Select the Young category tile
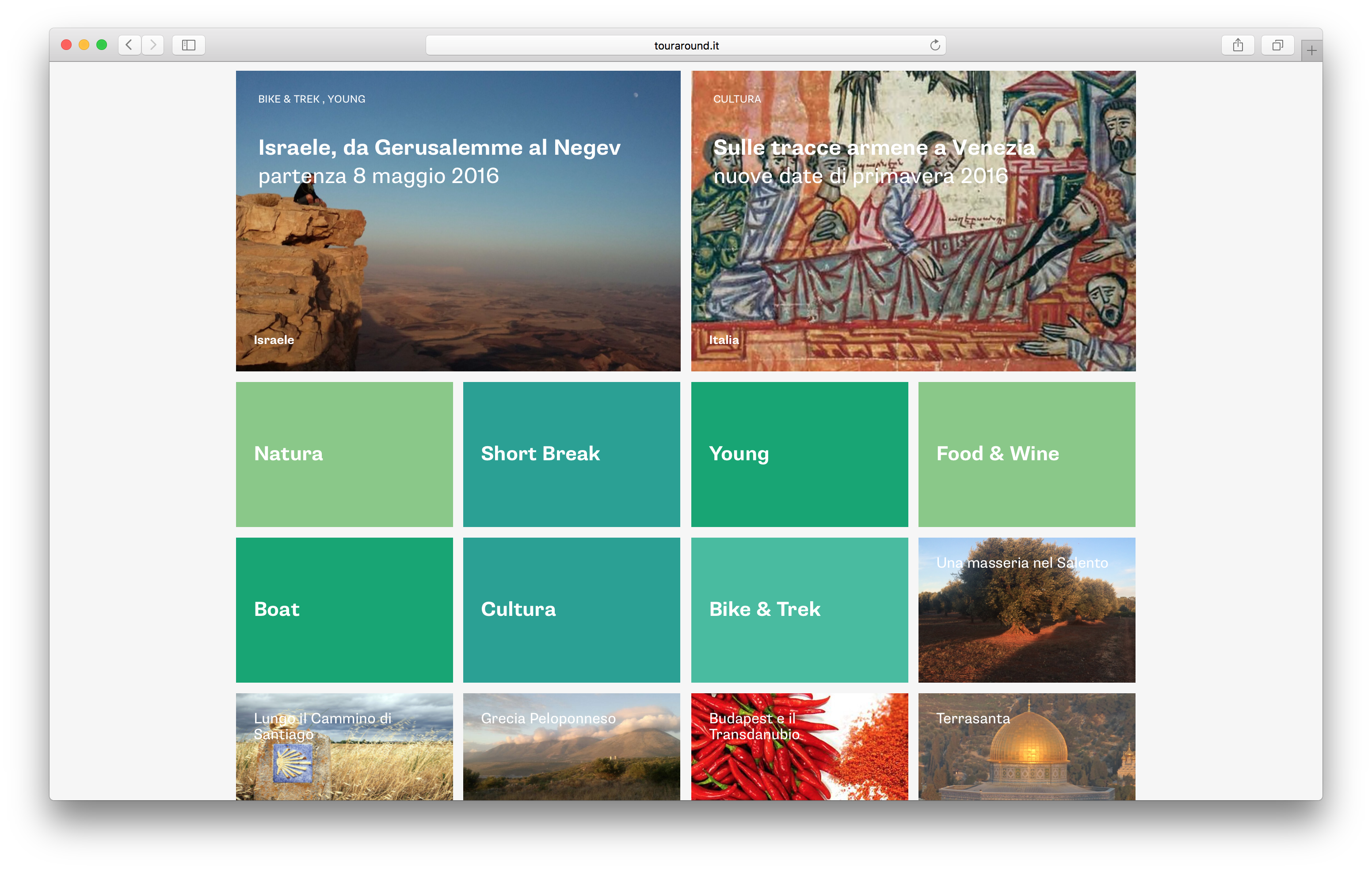1372x871 pixels. coord(800,455)
